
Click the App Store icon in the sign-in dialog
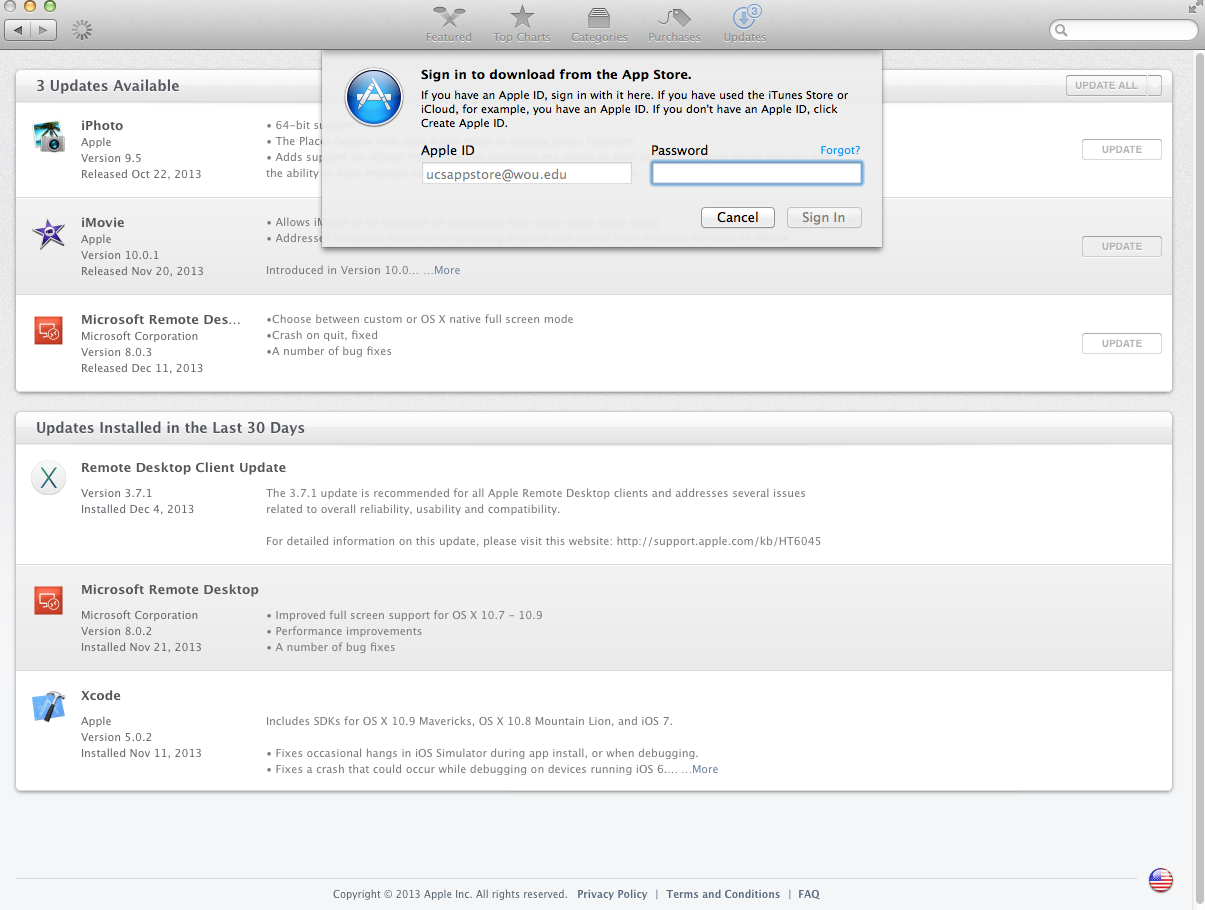[373, 96]
